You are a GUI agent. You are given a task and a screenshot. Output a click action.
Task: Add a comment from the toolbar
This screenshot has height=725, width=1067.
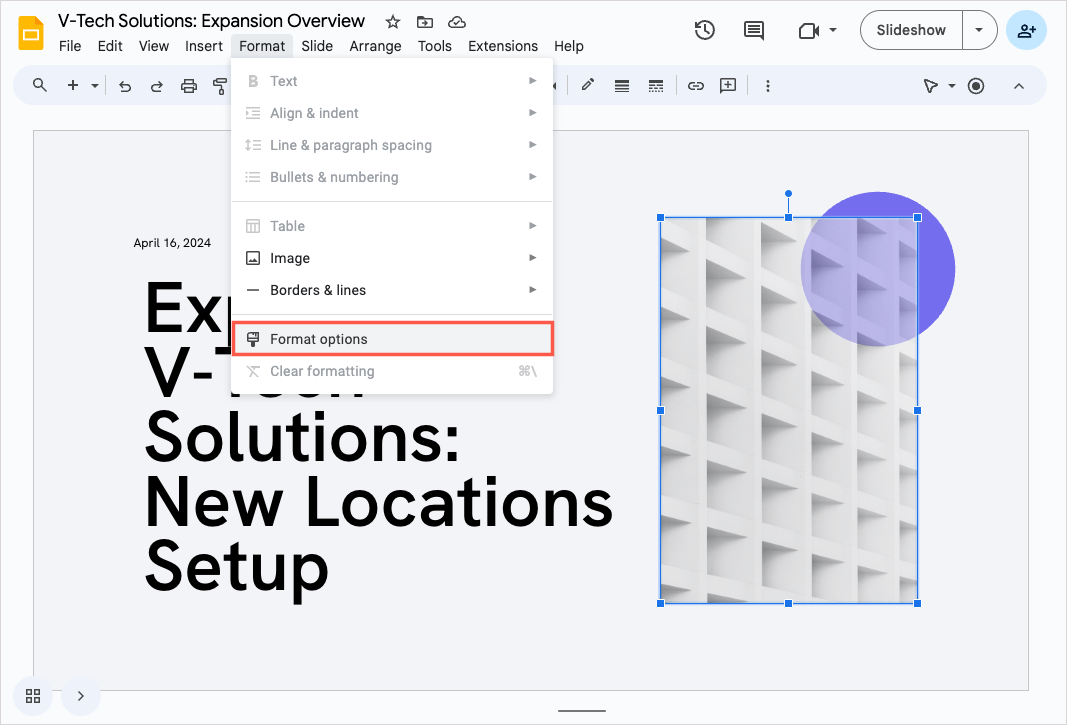click(728, 85)
